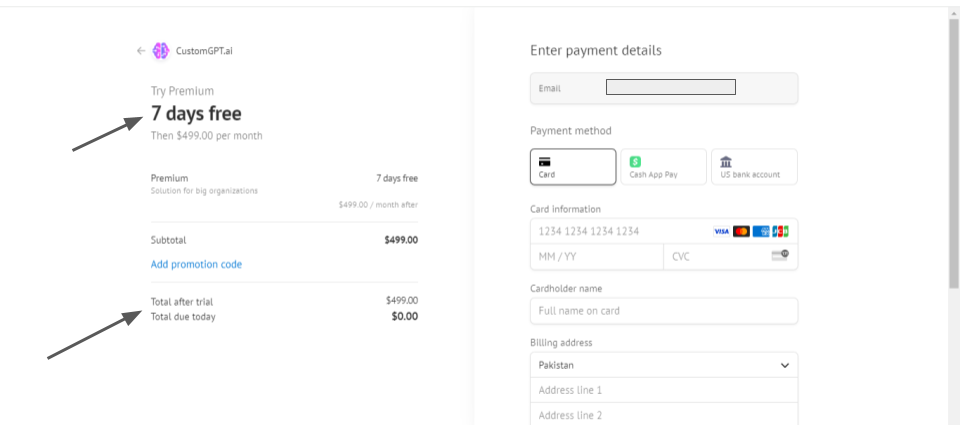Click the page vertical scrollbar
Screen dimensions: 960x425
[x=953, y=150]
